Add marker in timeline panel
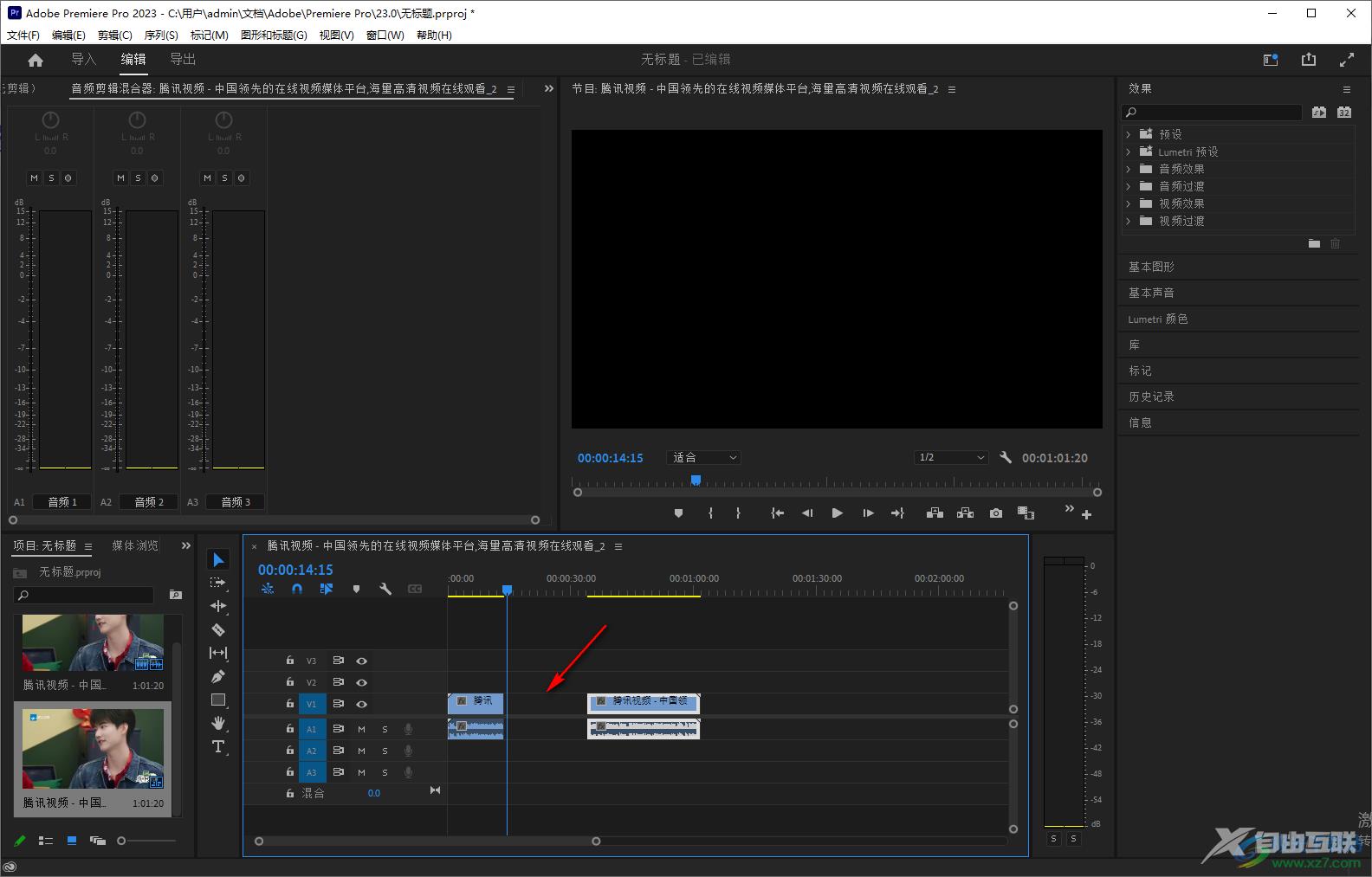The width and height of the screenshot is (1372, 877). point(356,589)
